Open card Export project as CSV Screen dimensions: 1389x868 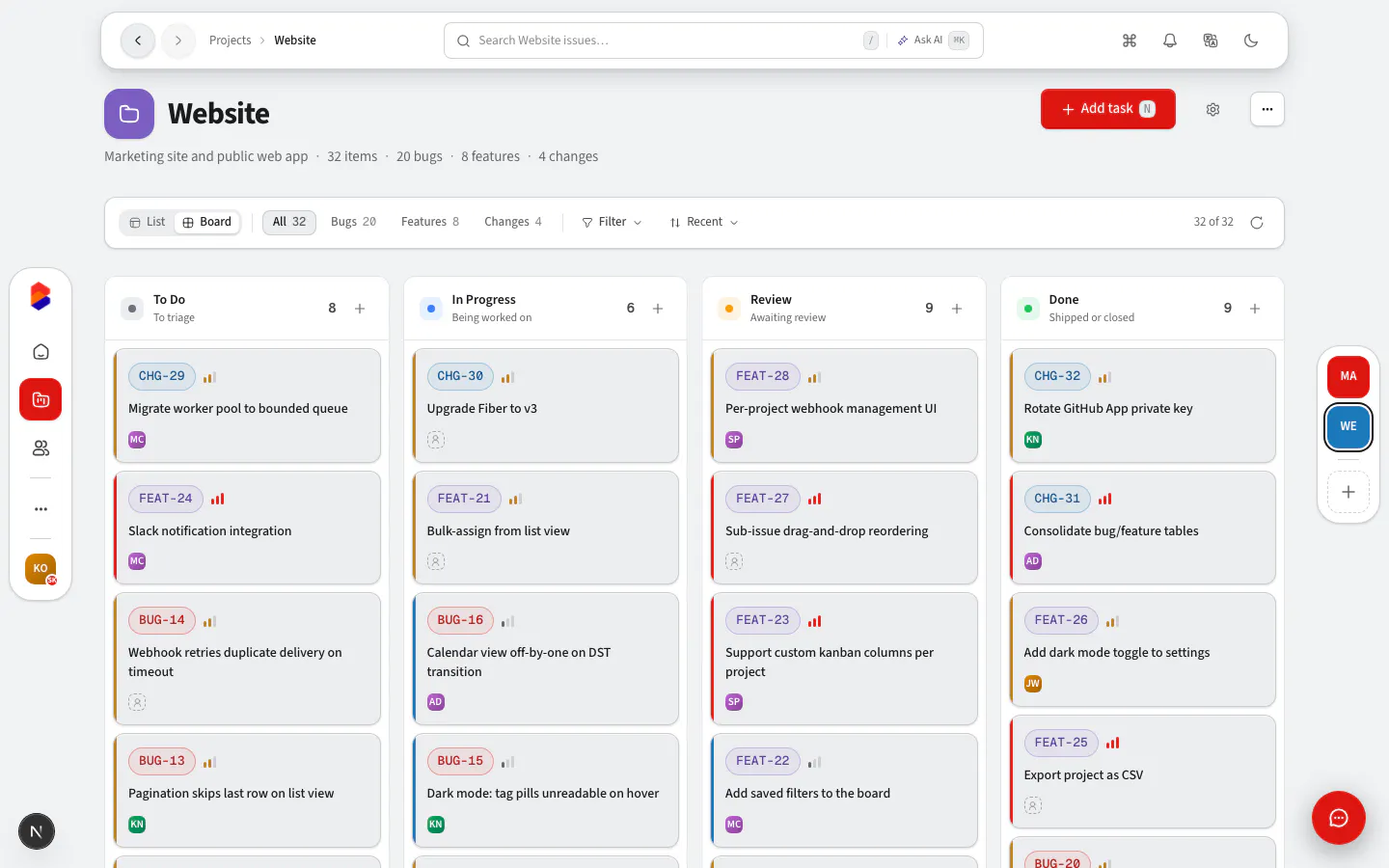1143,772
